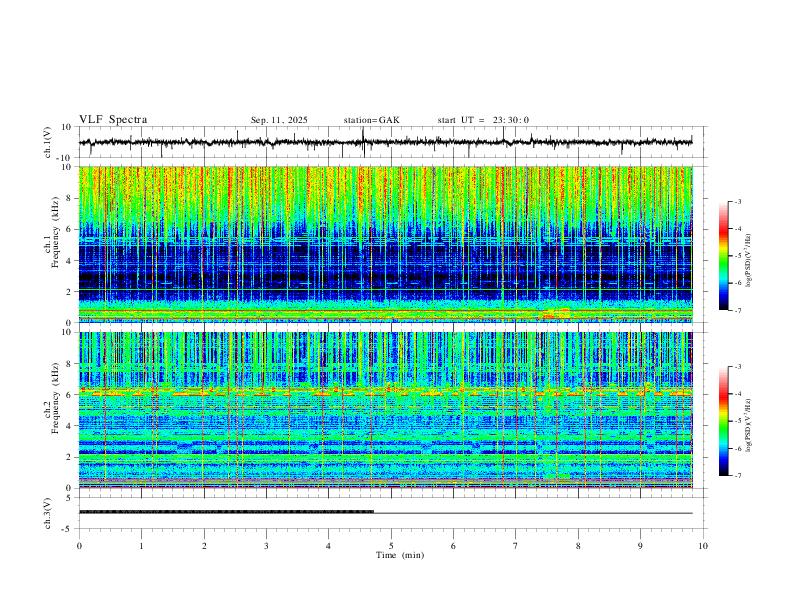Click the '-3' label on upper colorbar
792x612 pixels.
point(737,201)
